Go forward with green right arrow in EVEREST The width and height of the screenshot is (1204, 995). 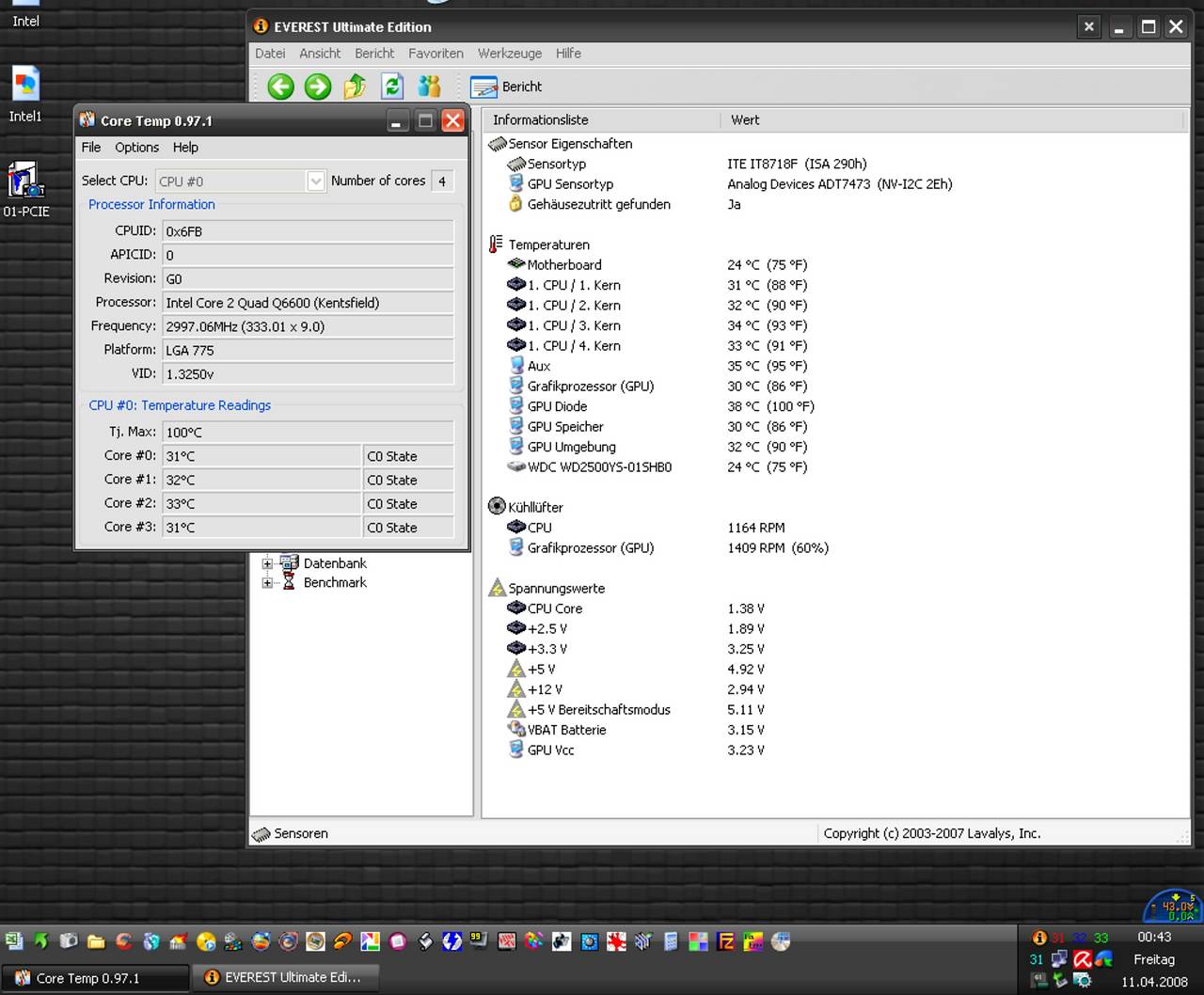click(318, 87)
